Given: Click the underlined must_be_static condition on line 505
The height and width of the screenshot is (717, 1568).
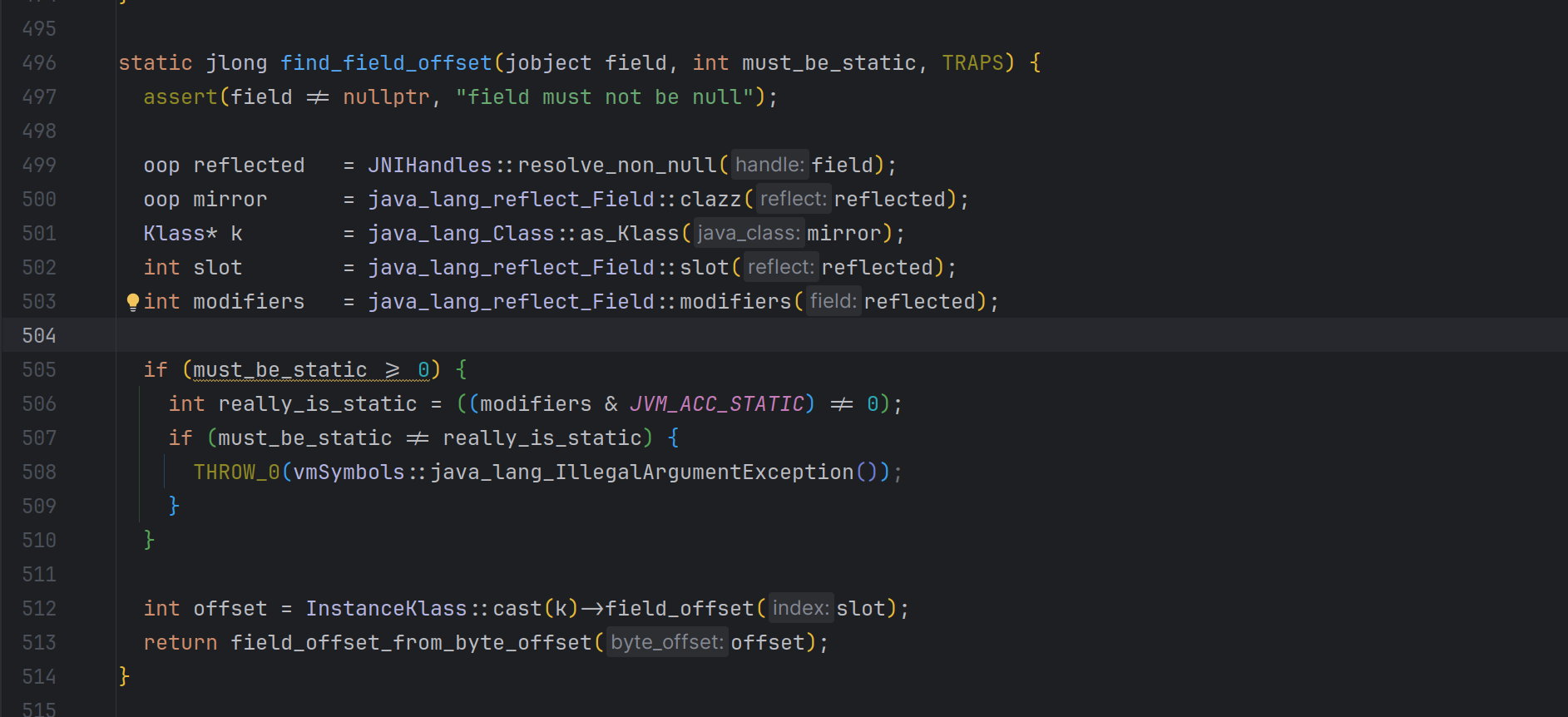Looking at the screenshot, I should click(x=311, y=370).
